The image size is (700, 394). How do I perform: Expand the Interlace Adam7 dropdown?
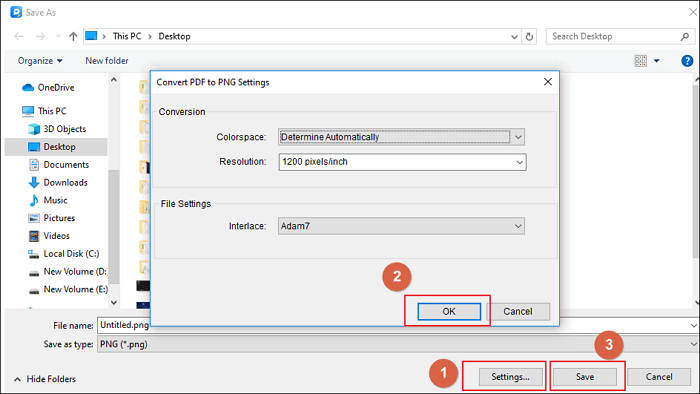click(x=518, y=226)
